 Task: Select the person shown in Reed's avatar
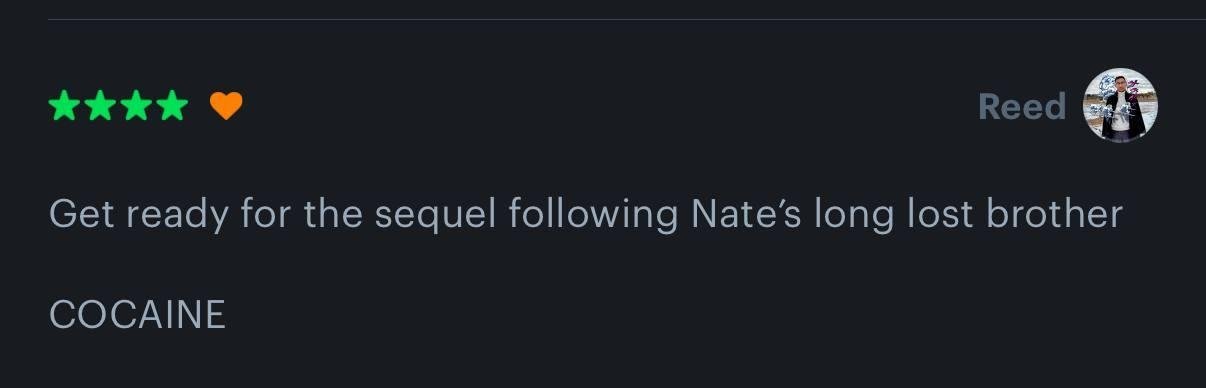tap(1122, 112)
